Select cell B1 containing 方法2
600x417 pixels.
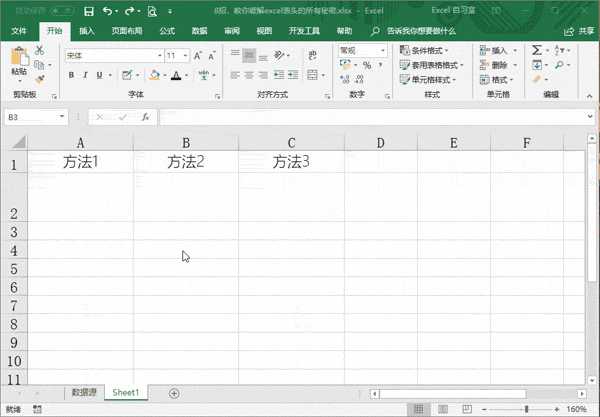tap(185, 161)
